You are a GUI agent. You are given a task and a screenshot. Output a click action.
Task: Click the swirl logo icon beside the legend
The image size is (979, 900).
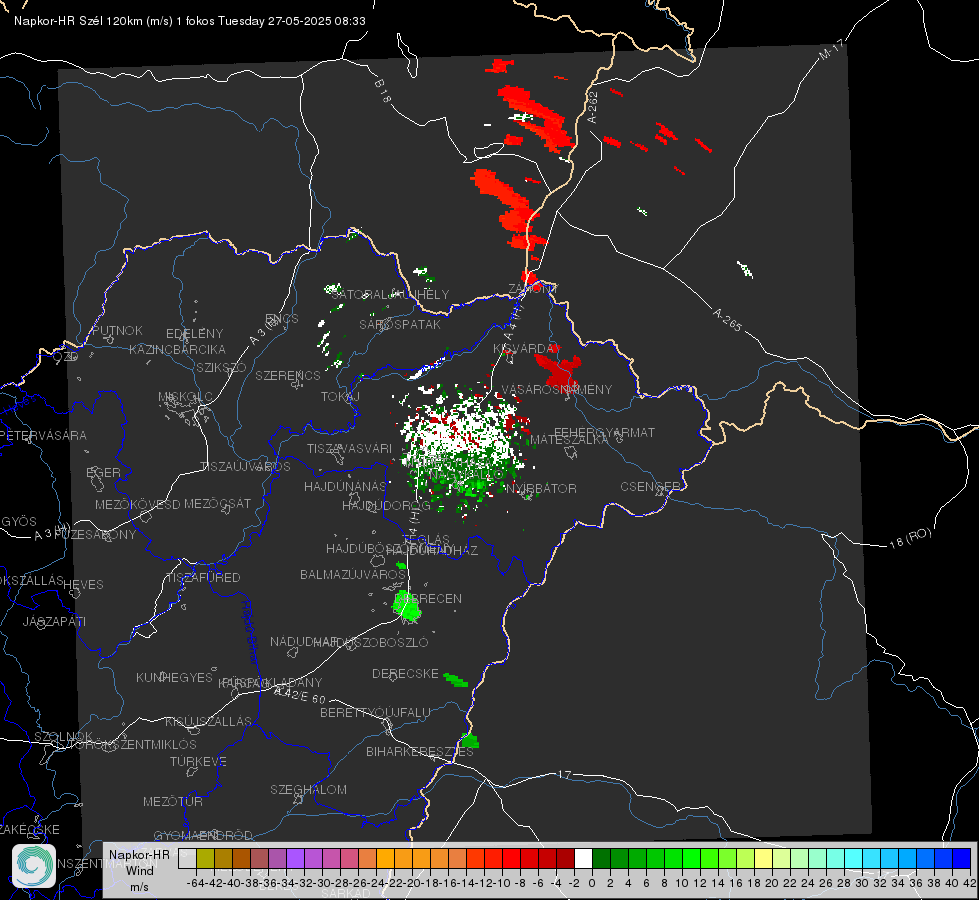click(x=34, y=866)
